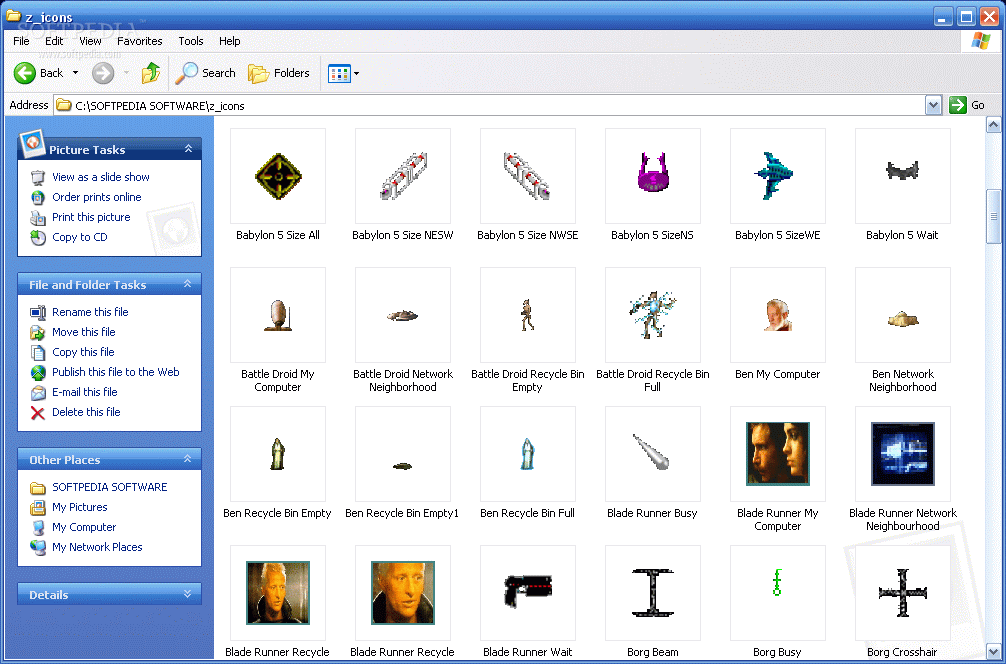This screenshot has height=664, width=1006.
Task: Open the Tools menu
Action: 190,41
